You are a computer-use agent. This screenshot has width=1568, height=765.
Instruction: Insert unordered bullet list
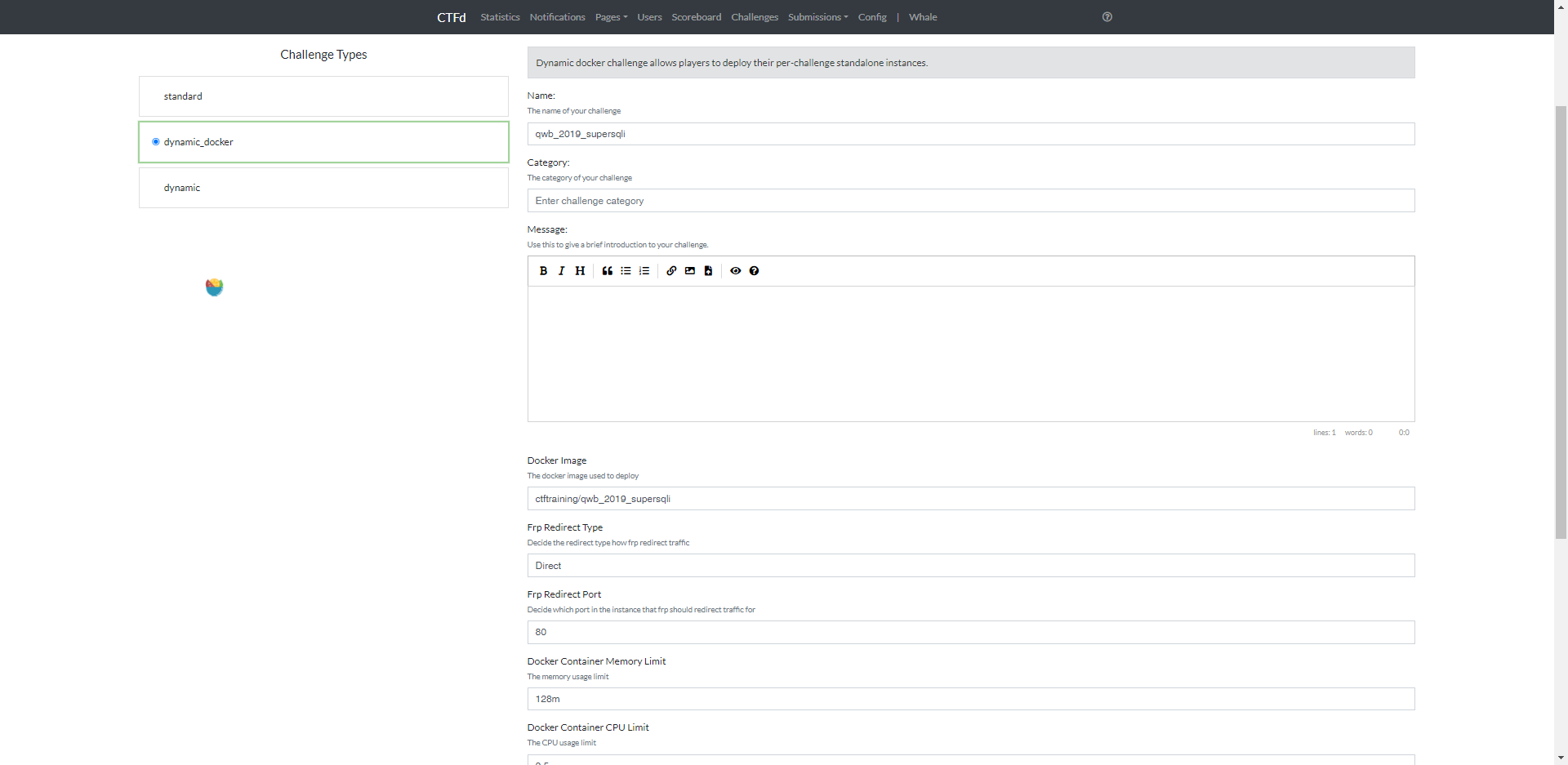coord(626,271)
